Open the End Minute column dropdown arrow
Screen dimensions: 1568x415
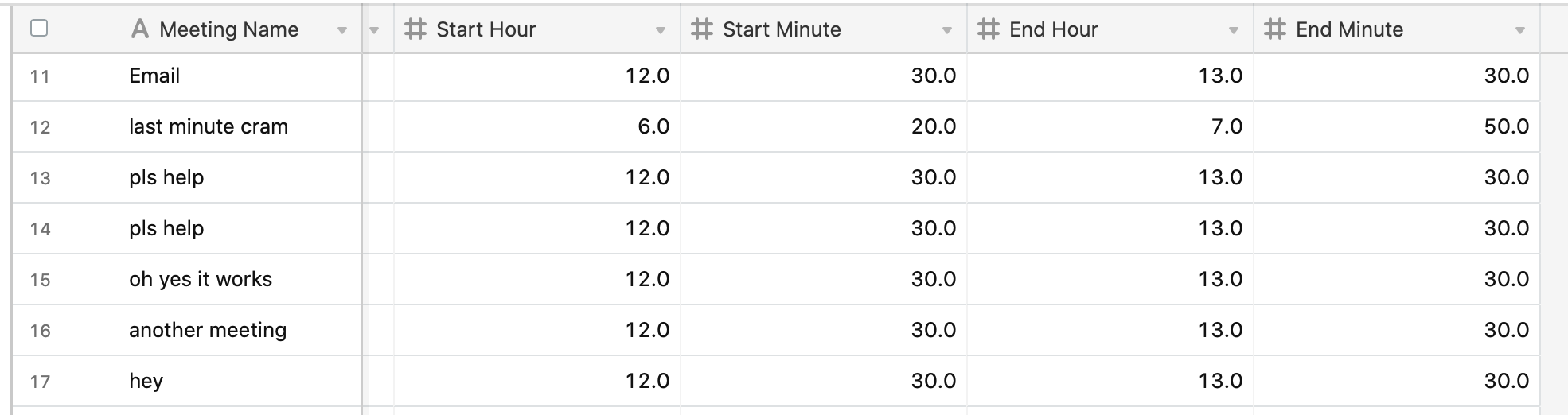pos(1520,31)
